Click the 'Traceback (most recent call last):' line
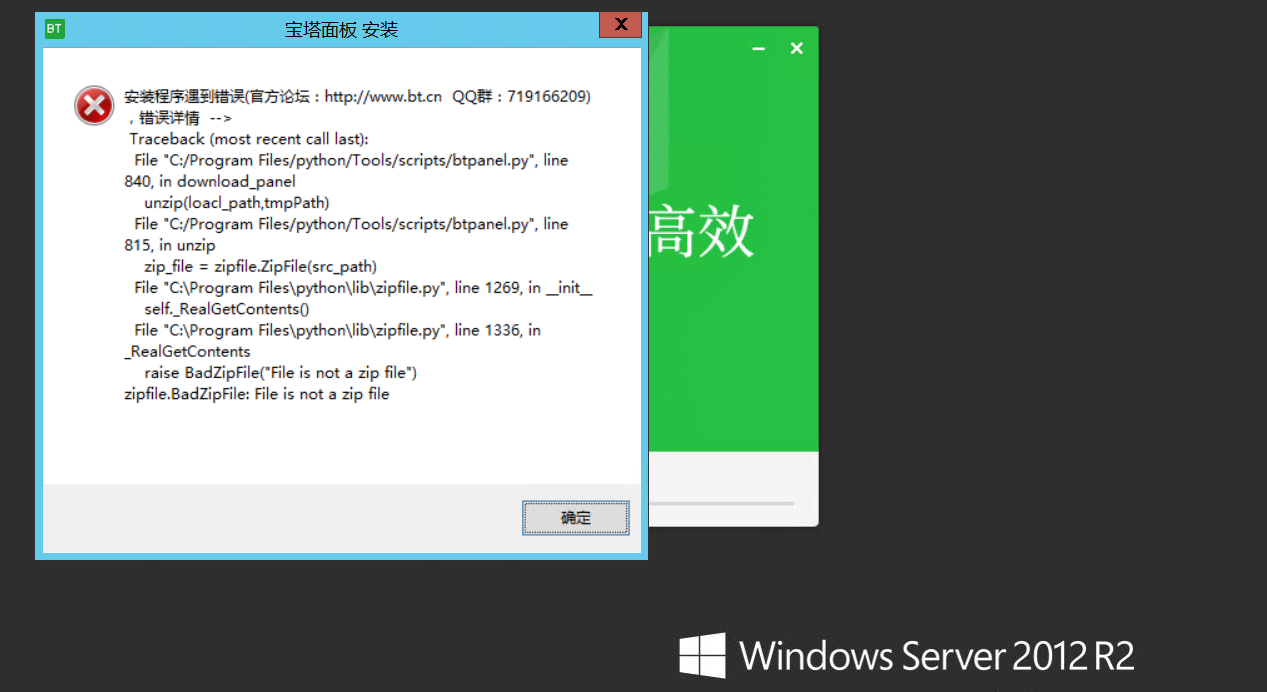 (x=249, y=139)
